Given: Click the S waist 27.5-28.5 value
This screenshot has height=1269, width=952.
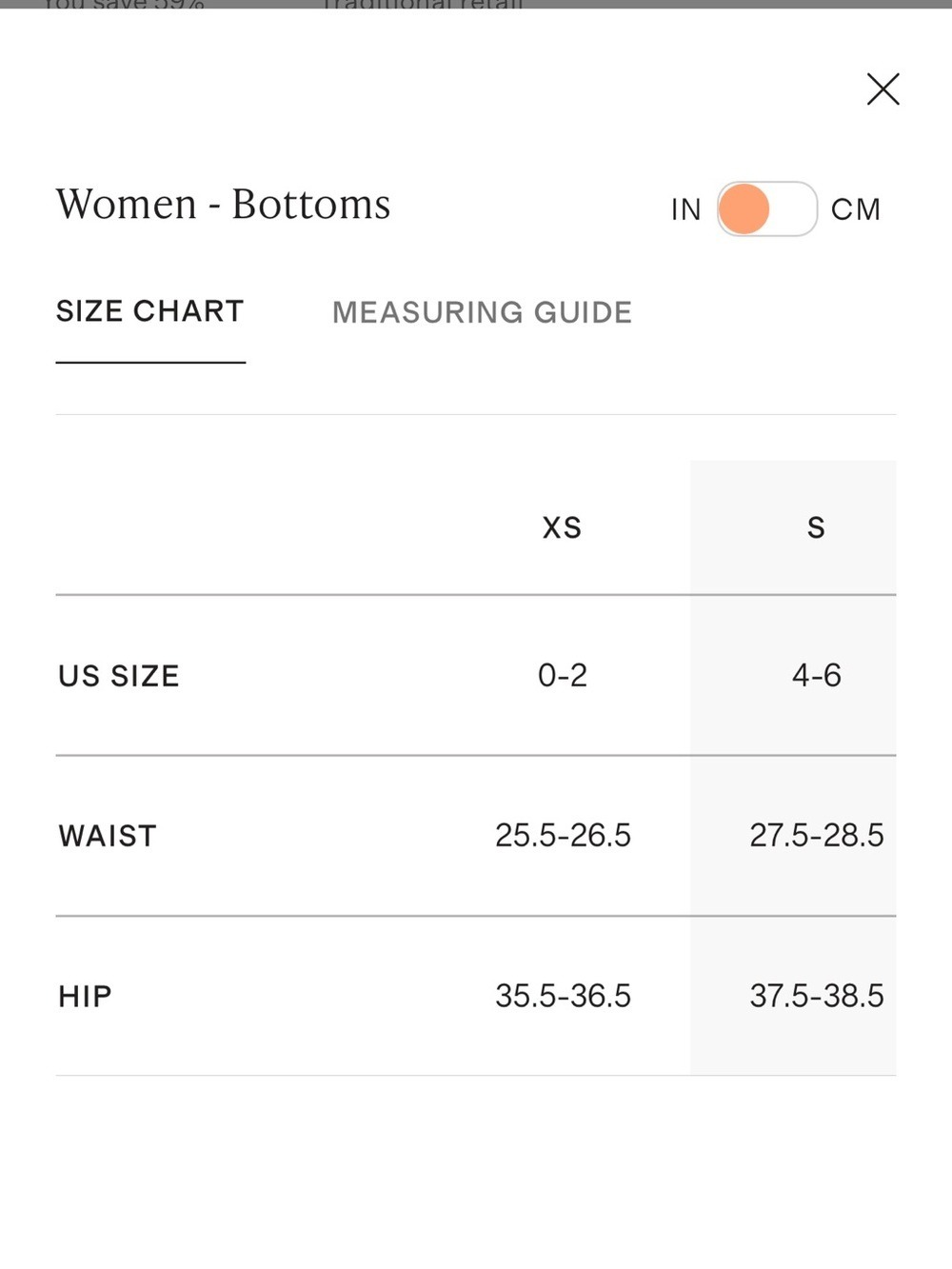Looking at the screenshot, I should [817, 835].
